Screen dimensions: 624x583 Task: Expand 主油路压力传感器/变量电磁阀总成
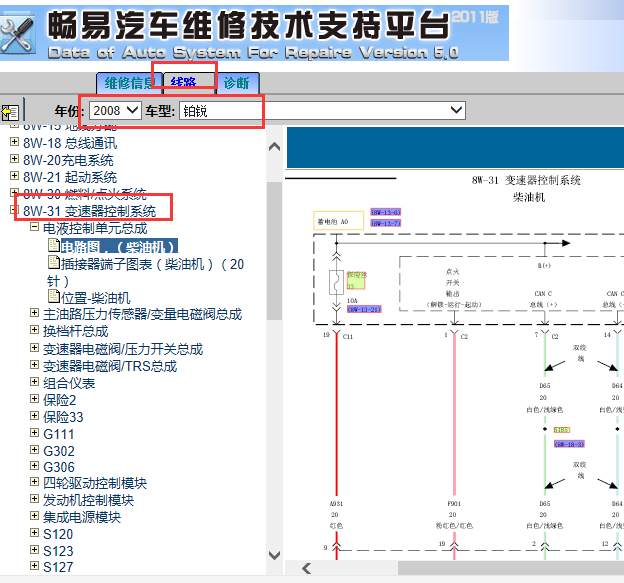[35, 313]
